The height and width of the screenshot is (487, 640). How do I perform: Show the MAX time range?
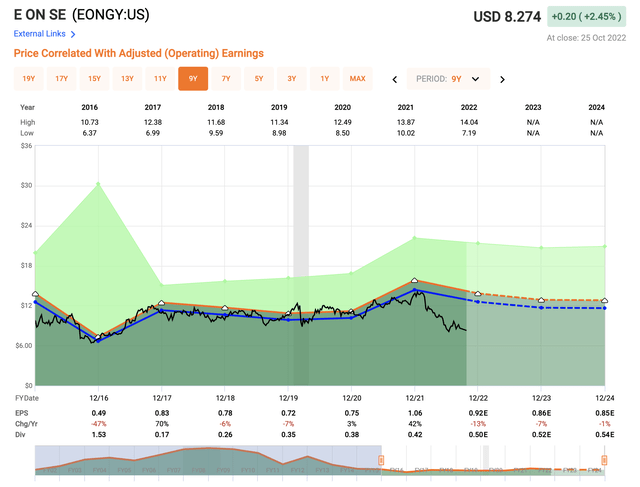click(x=358, y=79)
